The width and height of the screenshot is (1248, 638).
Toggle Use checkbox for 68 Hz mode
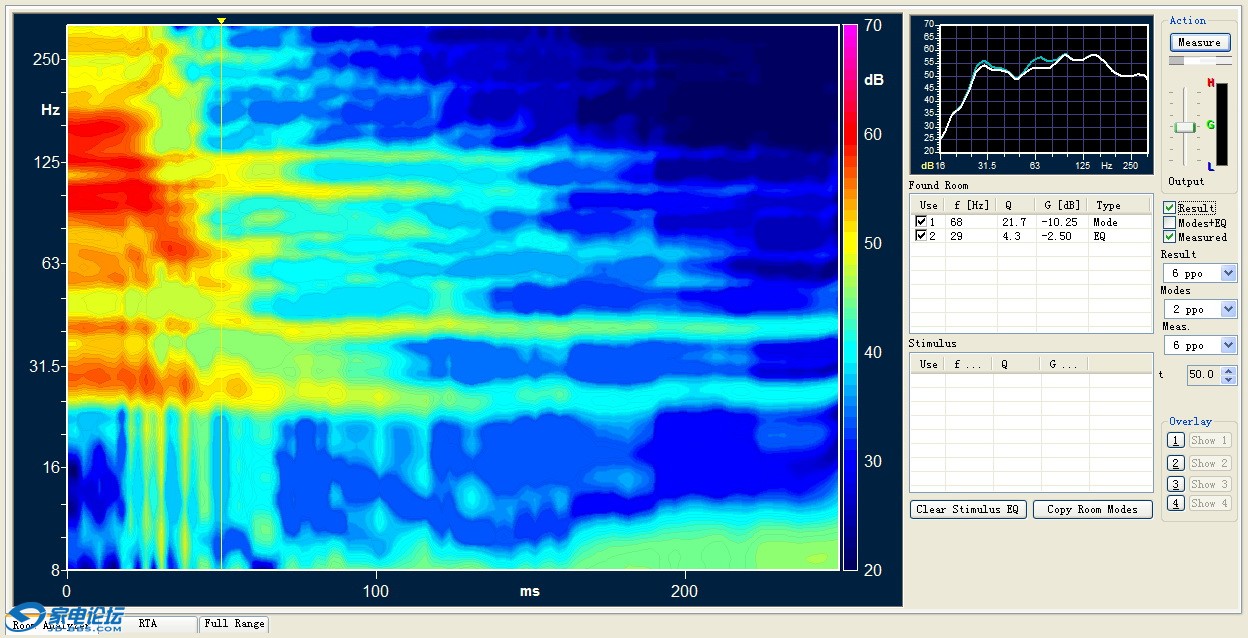pyautogui.click(x=921, y=222)
